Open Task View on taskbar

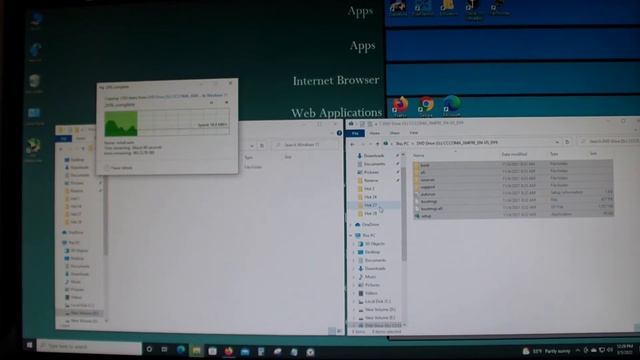coord(164,350)
